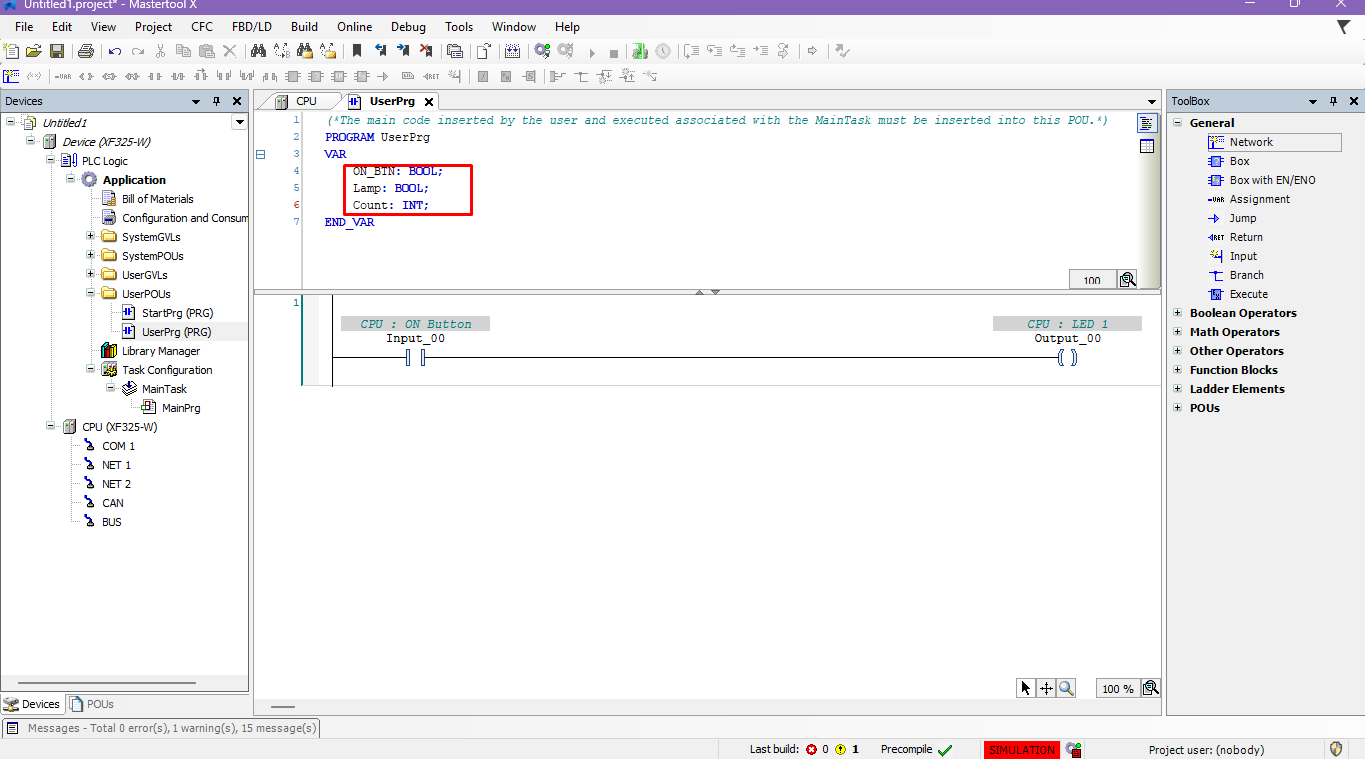Image resolution: width=1365 pixels, height=759 pixels.
Task: Switch declaration editor to tabular view
Action: [1147, 146]
